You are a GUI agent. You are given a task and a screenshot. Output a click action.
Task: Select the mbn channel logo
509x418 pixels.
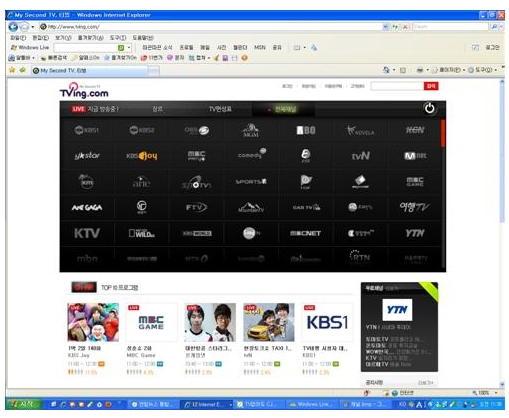click(x=87, y=258)
